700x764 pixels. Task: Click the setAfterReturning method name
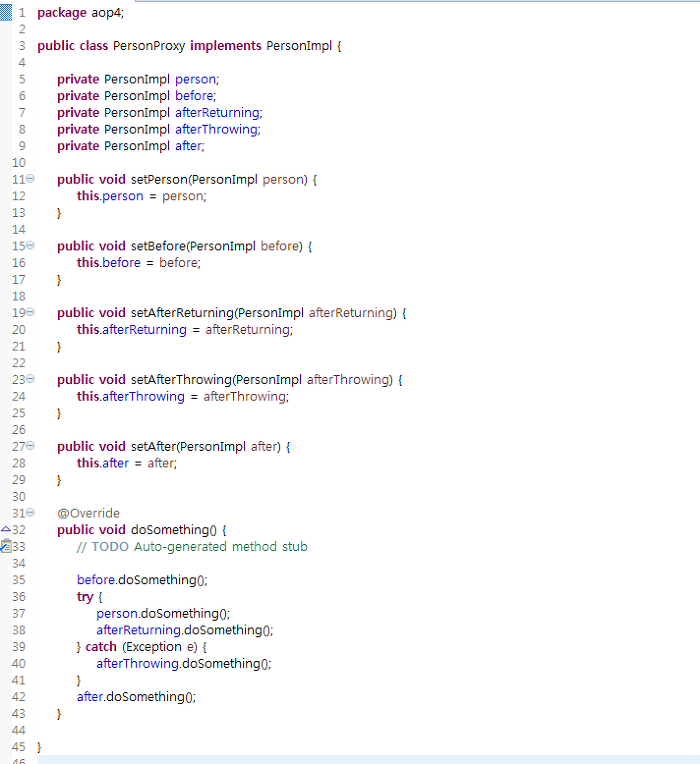click(x=182, y=313)
